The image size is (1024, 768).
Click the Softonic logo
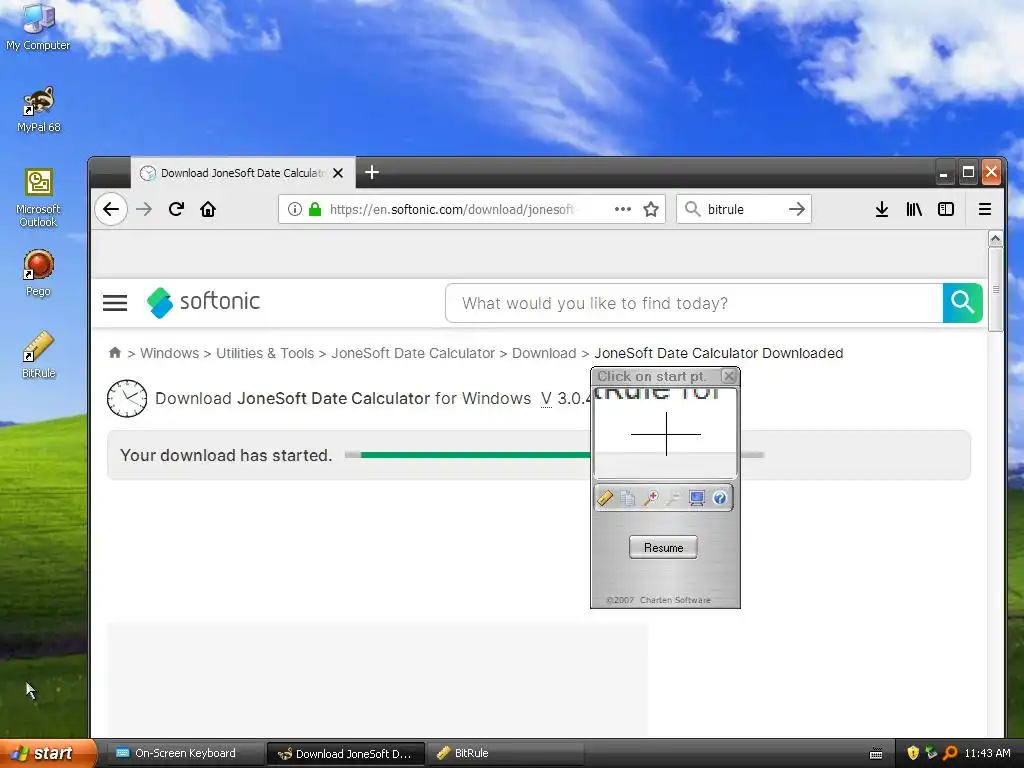(203, 302)
